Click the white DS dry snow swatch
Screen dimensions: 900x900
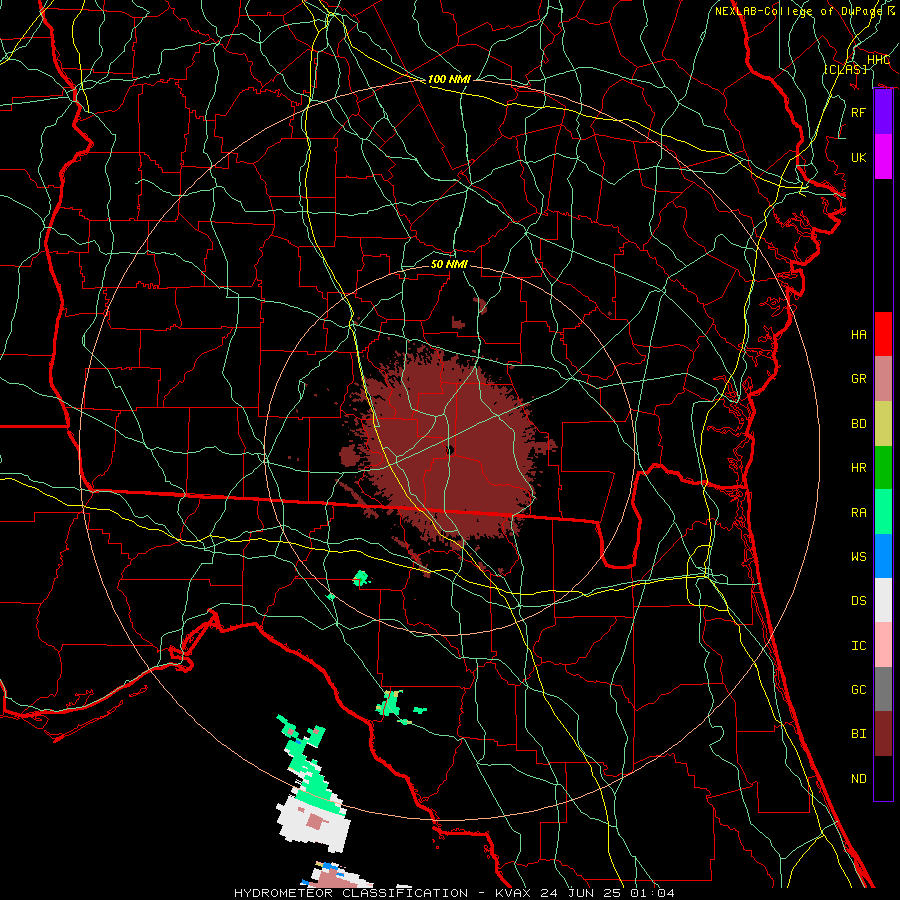[883, 600]
